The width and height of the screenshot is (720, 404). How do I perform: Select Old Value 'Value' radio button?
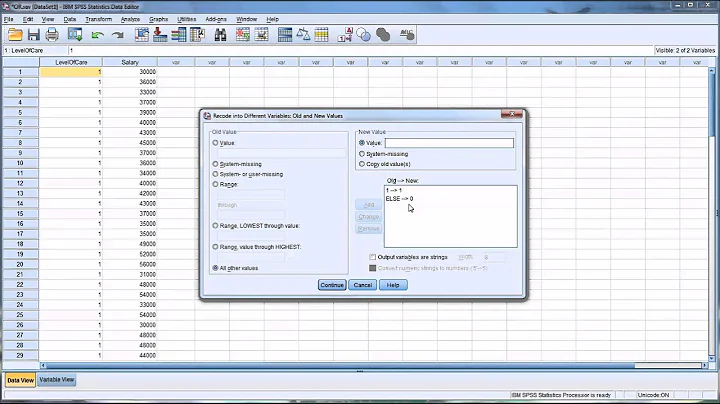pos(215,143)
